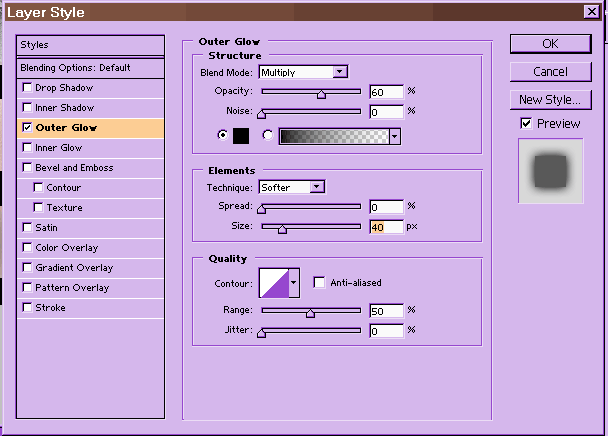Click the Opacity slider handle
The height and width of the screenshot is (436, 608).
point(321,95)
